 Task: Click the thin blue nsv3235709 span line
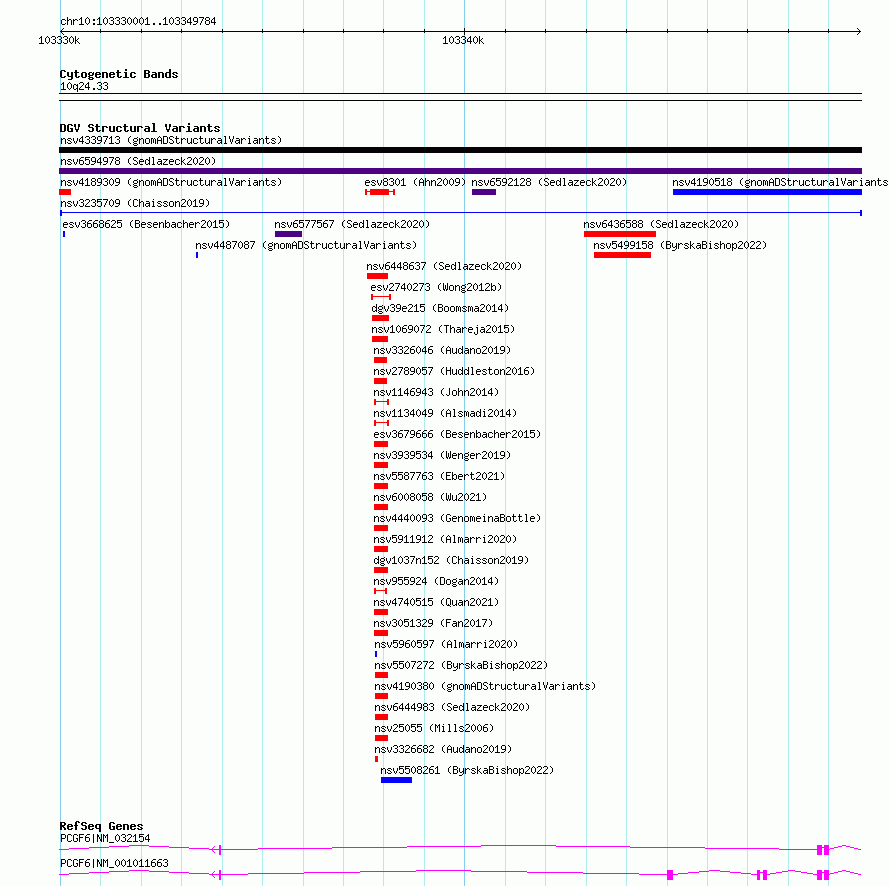point(461,213)
